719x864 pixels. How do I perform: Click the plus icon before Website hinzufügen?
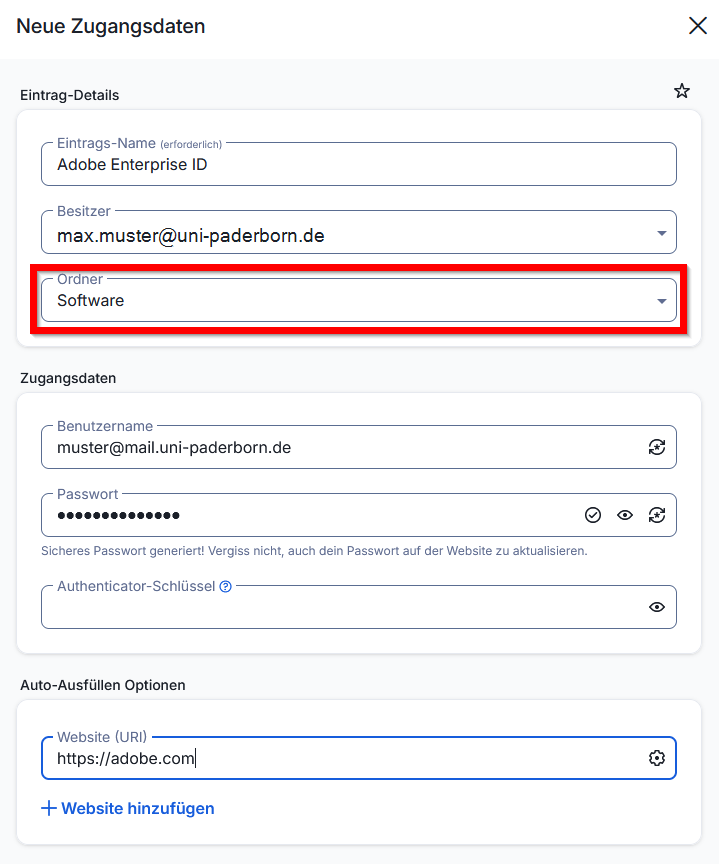48,808
